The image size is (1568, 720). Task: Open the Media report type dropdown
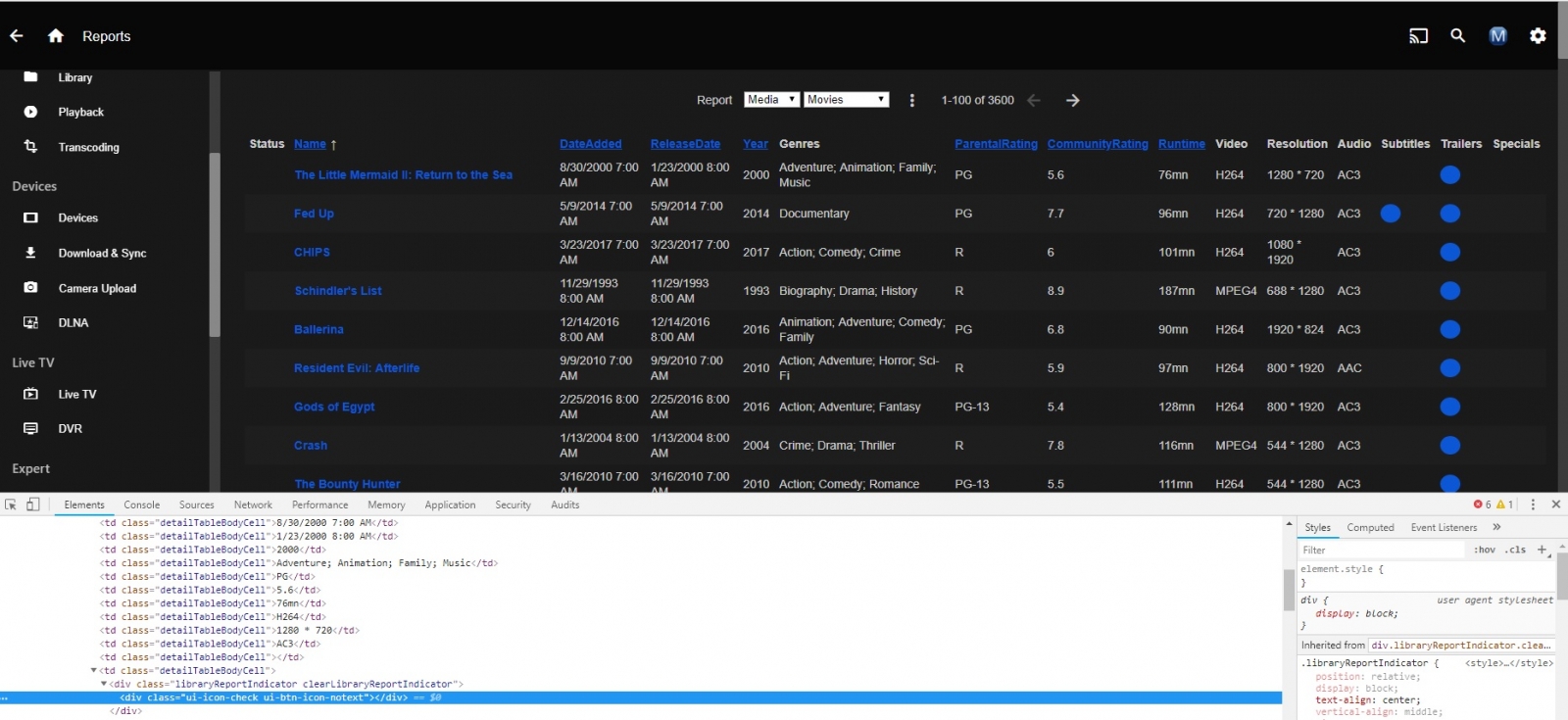pyautogui.click(x=771, y=100)
